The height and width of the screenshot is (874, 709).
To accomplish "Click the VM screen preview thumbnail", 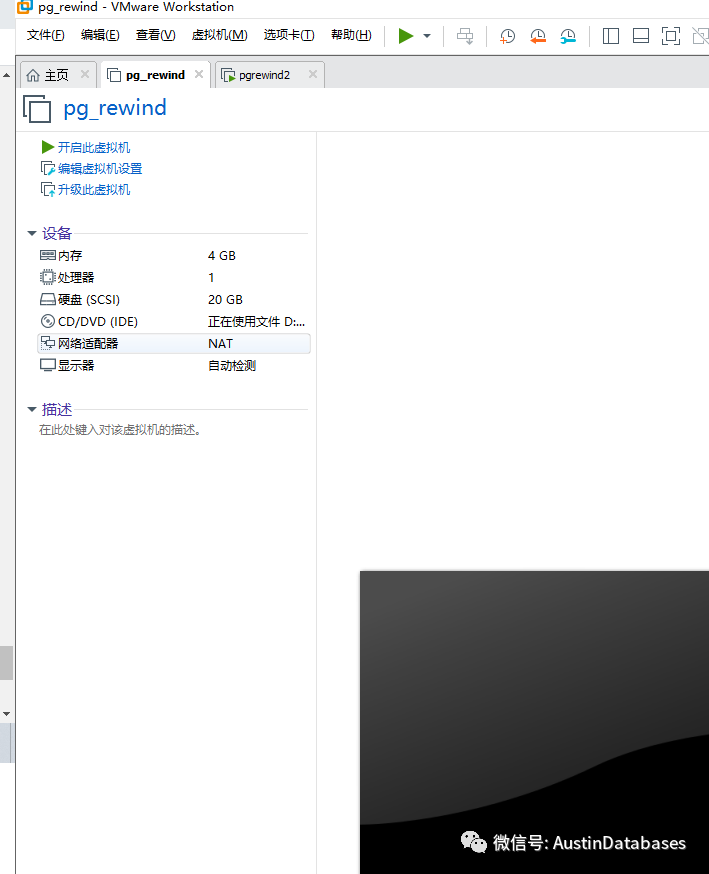I will 535,722.
